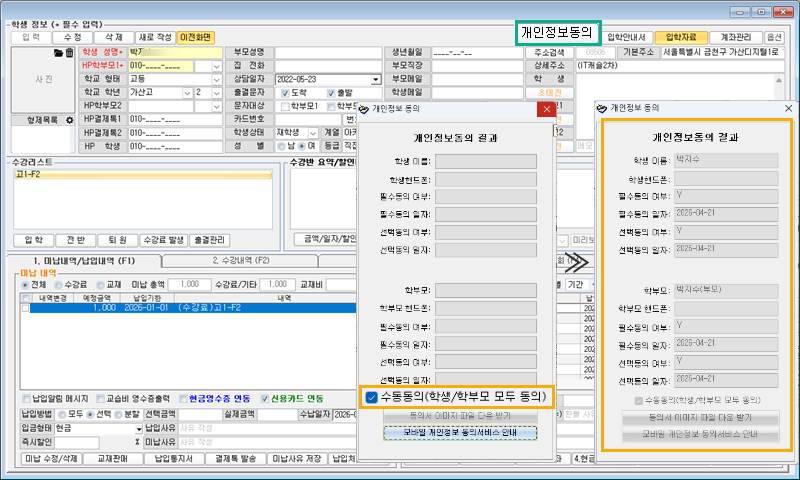Click the bird icon in the left 개인정보 동의 dialog title
The image size is (800, 480).
coord(364,107)
